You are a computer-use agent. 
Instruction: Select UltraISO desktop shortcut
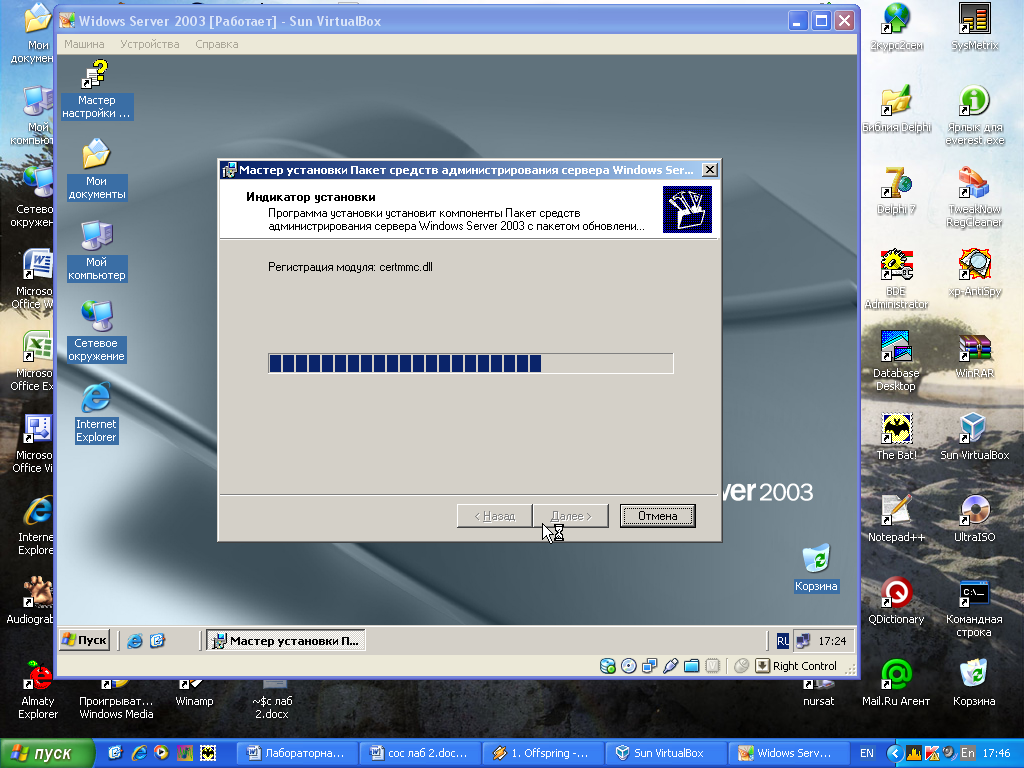point(974,519)
